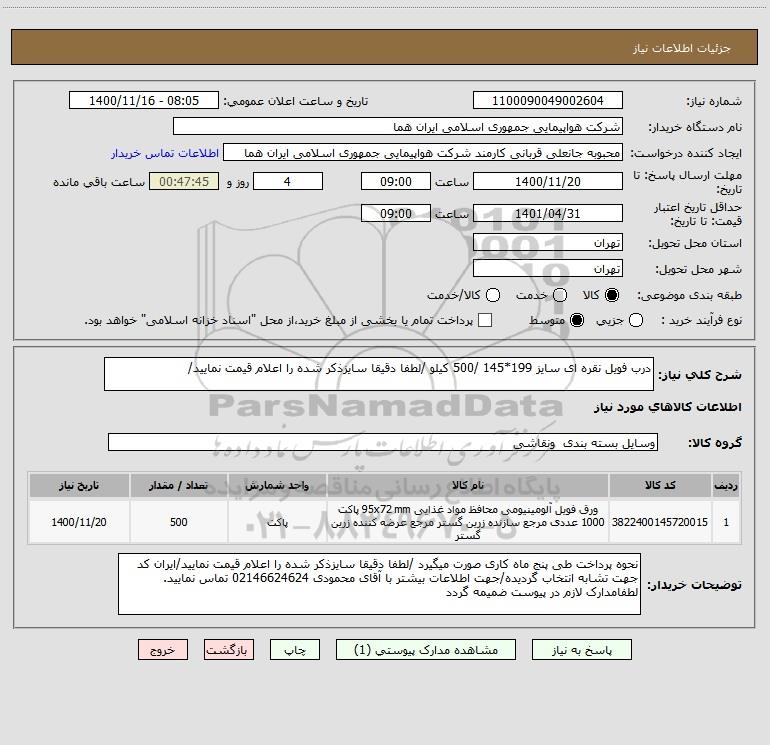Click product code 3822400145720015 cell
This screenshot has height=745, width=770.
tap(660, 522)
